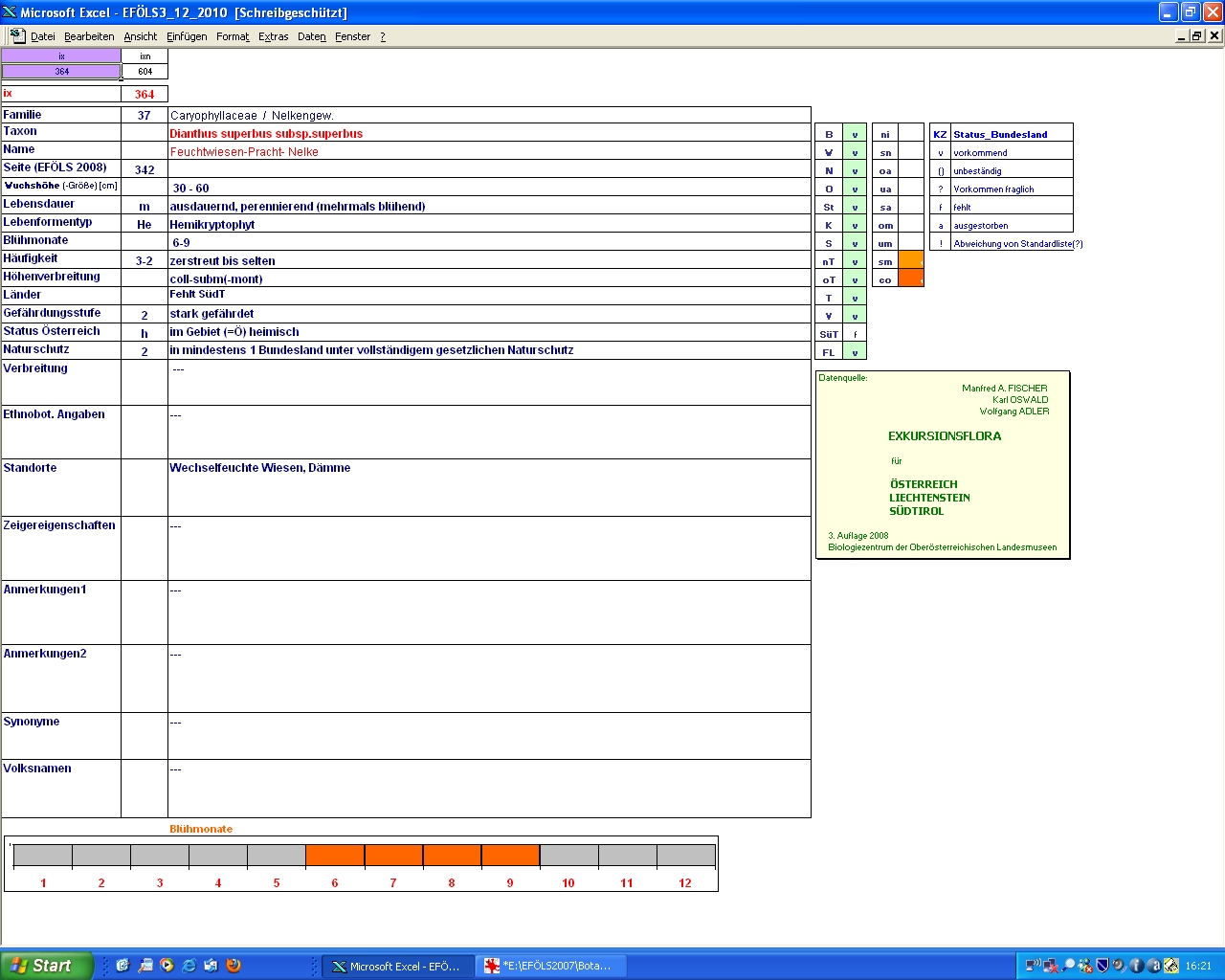Open the Daten menu
The image size is (1225, 980).
(x=311, y=36)
